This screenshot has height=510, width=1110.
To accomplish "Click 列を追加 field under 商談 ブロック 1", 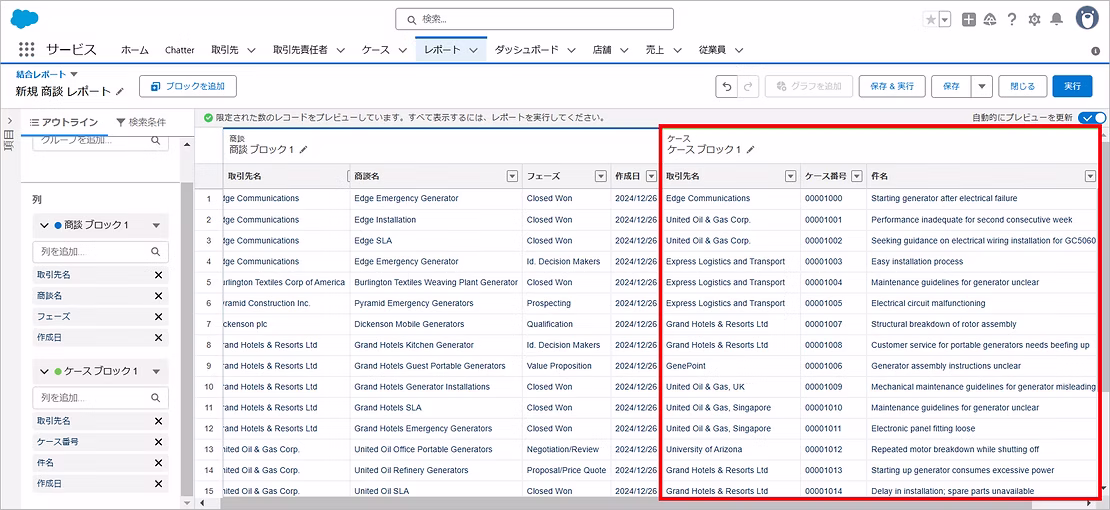I will (101, 251).
